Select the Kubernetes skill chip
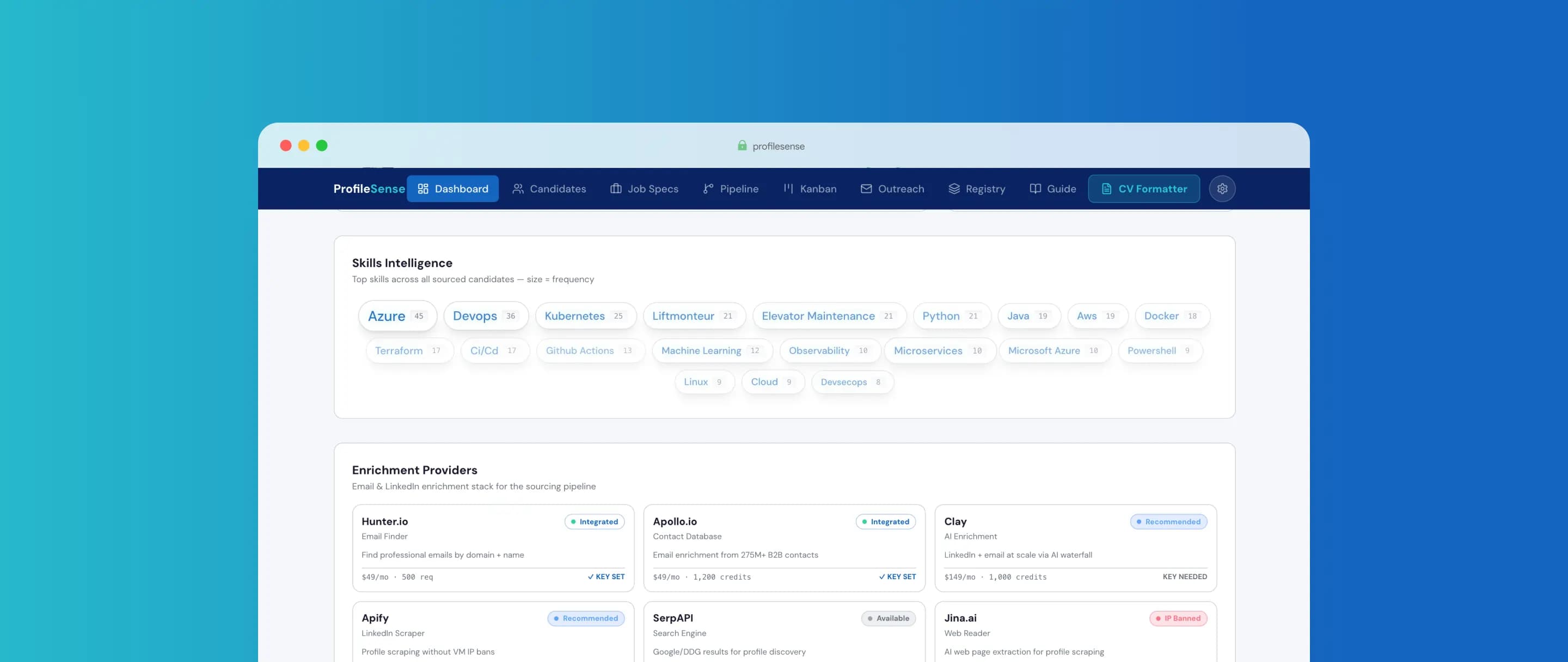1568x662 pixels. [x=585, y=316]
